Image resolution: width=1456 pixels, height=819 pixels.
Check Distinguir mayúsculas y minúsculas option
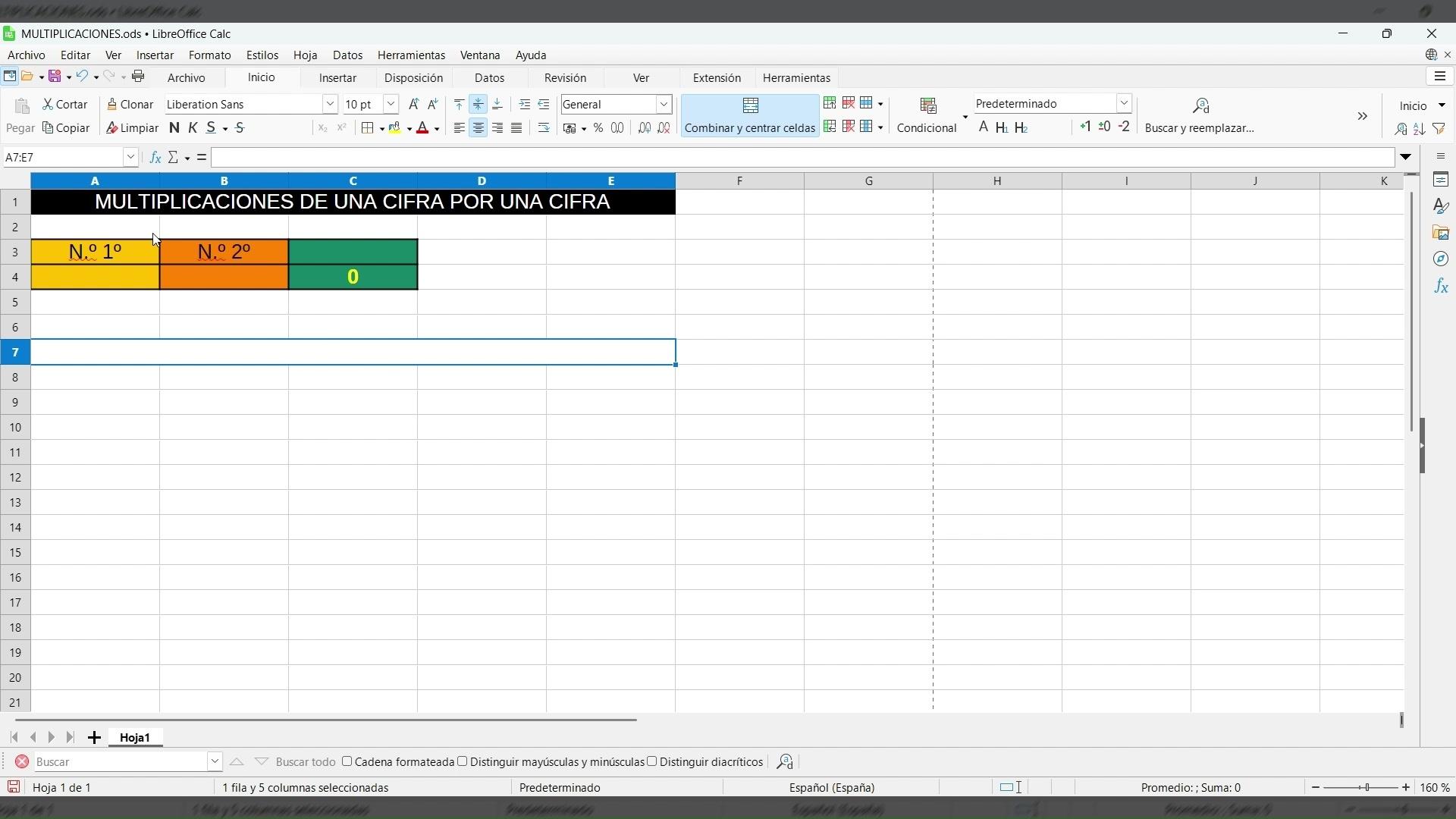pyautogui.click(x=463, y=761)
